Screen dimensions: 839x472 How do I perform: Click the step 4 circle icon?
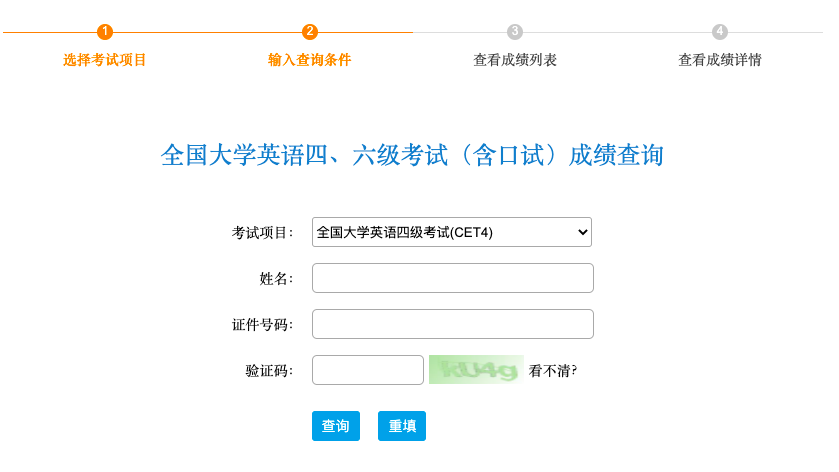(x=720, y=32)
